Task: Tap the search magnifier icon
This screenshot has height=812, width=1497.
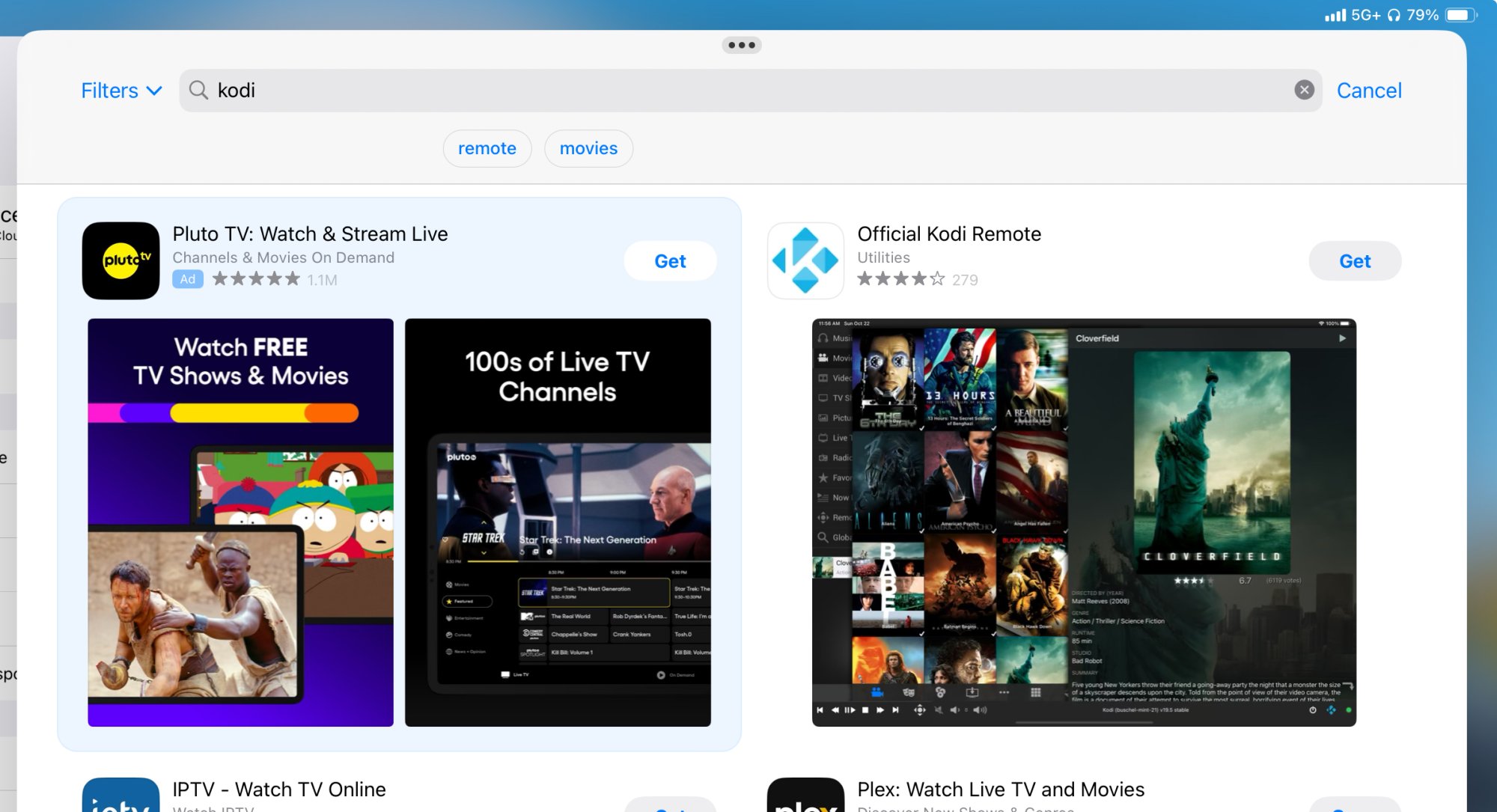Action: 198,90
